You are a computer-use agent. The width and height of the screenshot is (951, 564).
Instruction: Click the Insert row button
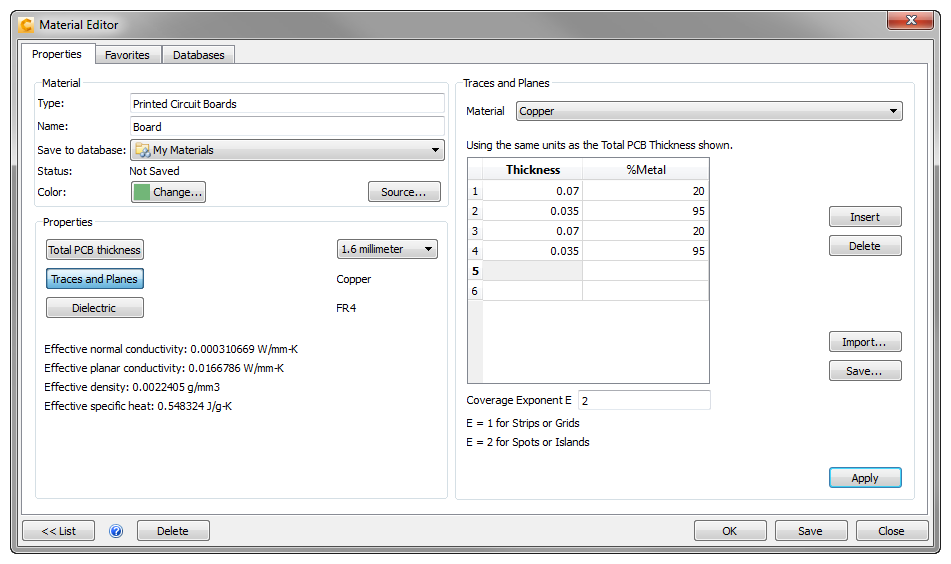(865, 217)
